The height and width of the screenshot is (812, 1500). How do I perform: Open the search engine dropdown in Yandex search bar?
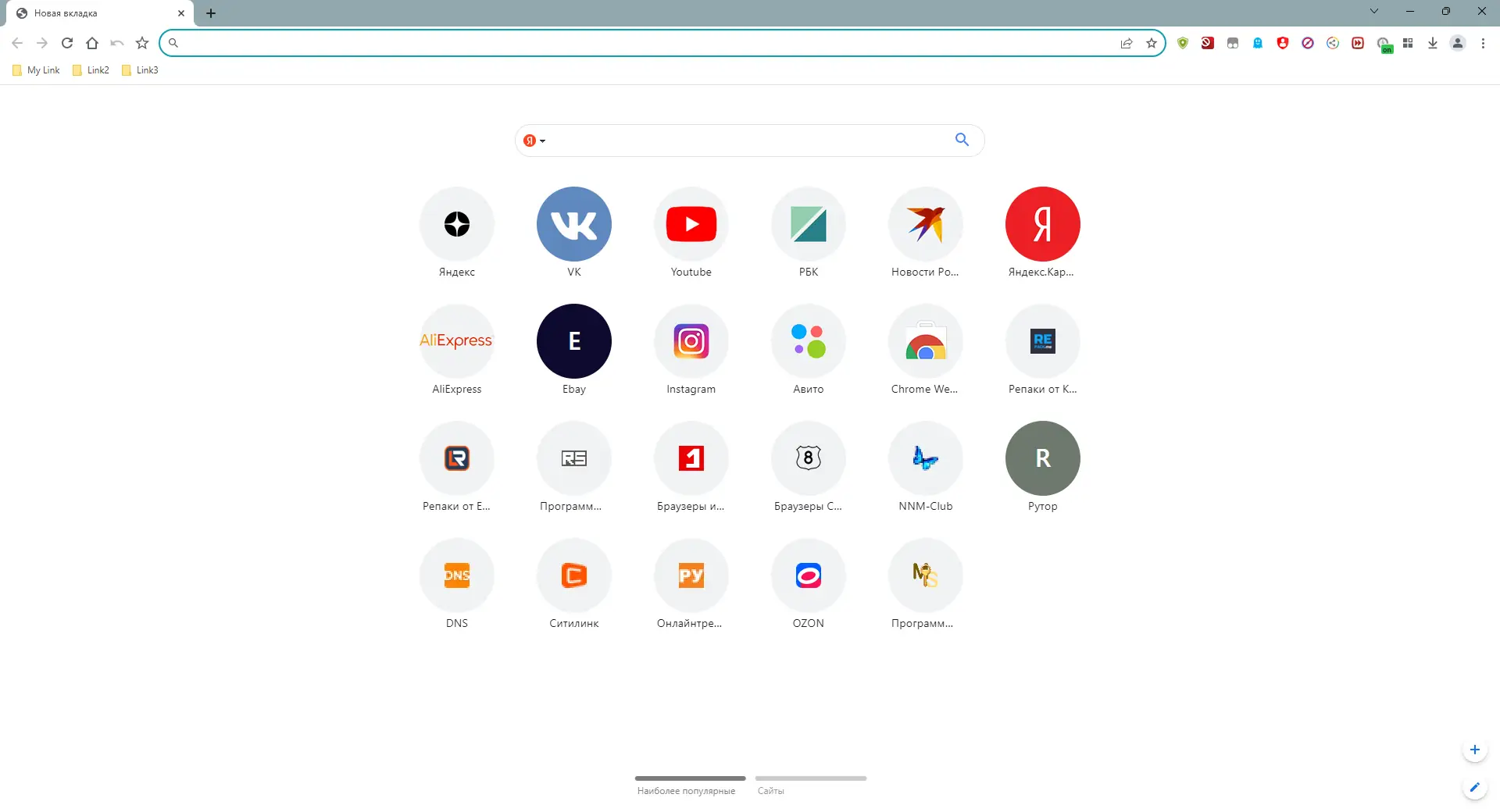click(x=534, y=141)
